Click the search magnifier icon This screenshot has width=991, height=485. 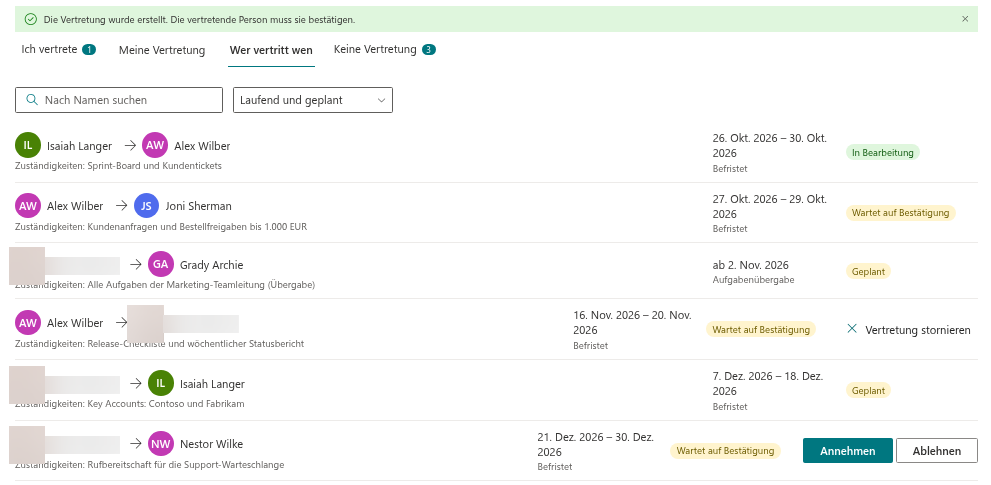pyautogui.click(x=32, y=100)
